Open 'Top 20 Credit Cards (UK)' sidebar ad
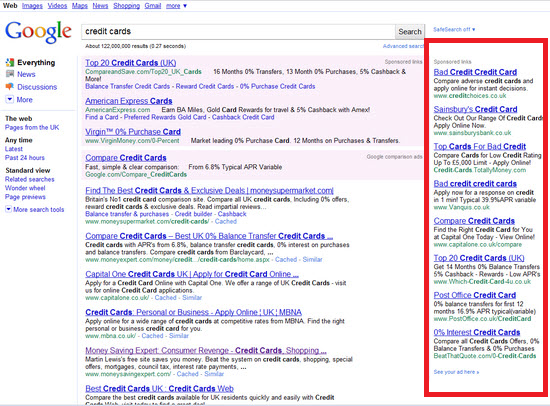 click(479, 258)
